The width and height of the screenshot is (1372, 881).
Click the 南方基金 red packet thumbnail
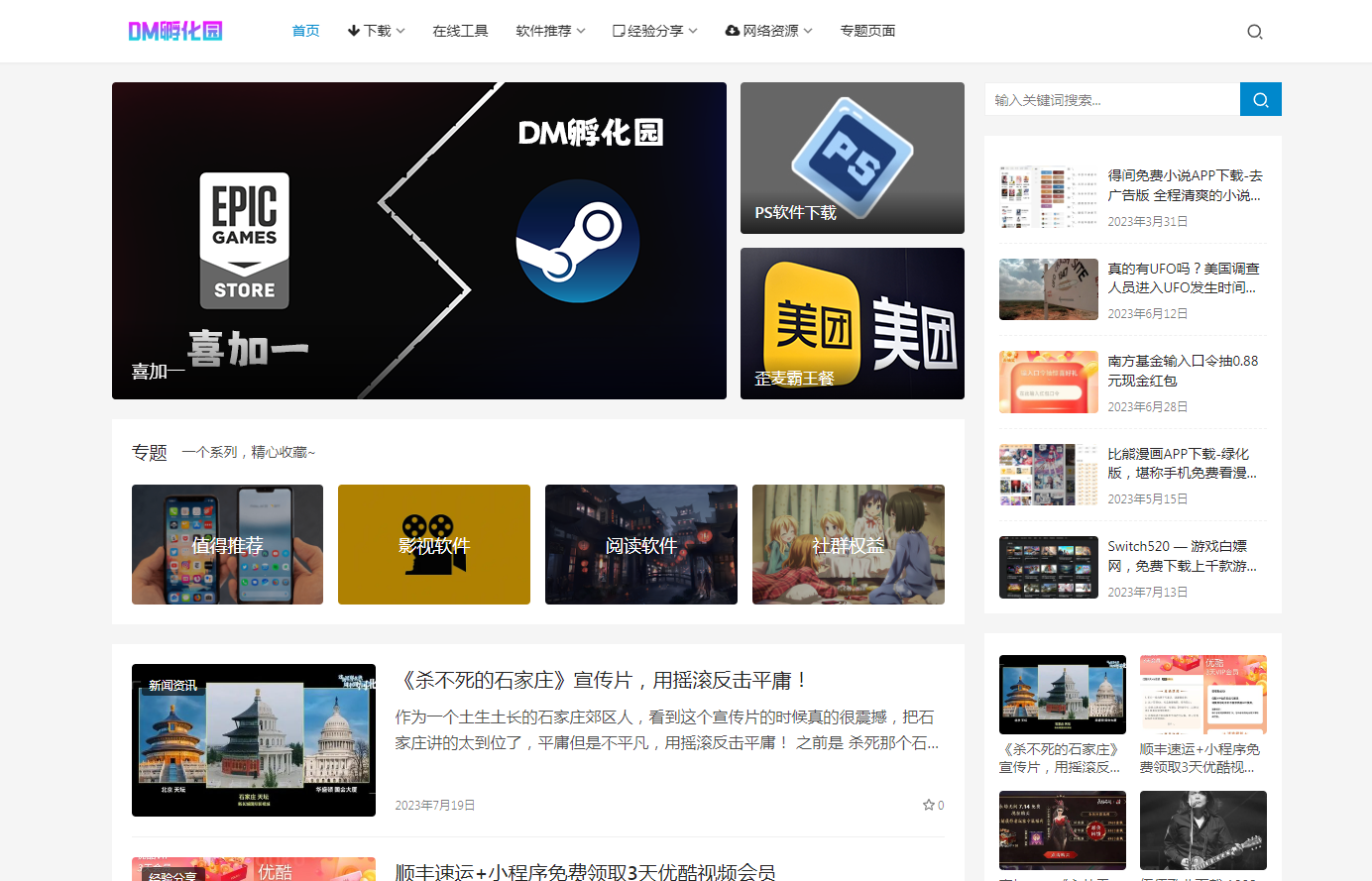pos(1049,382)
